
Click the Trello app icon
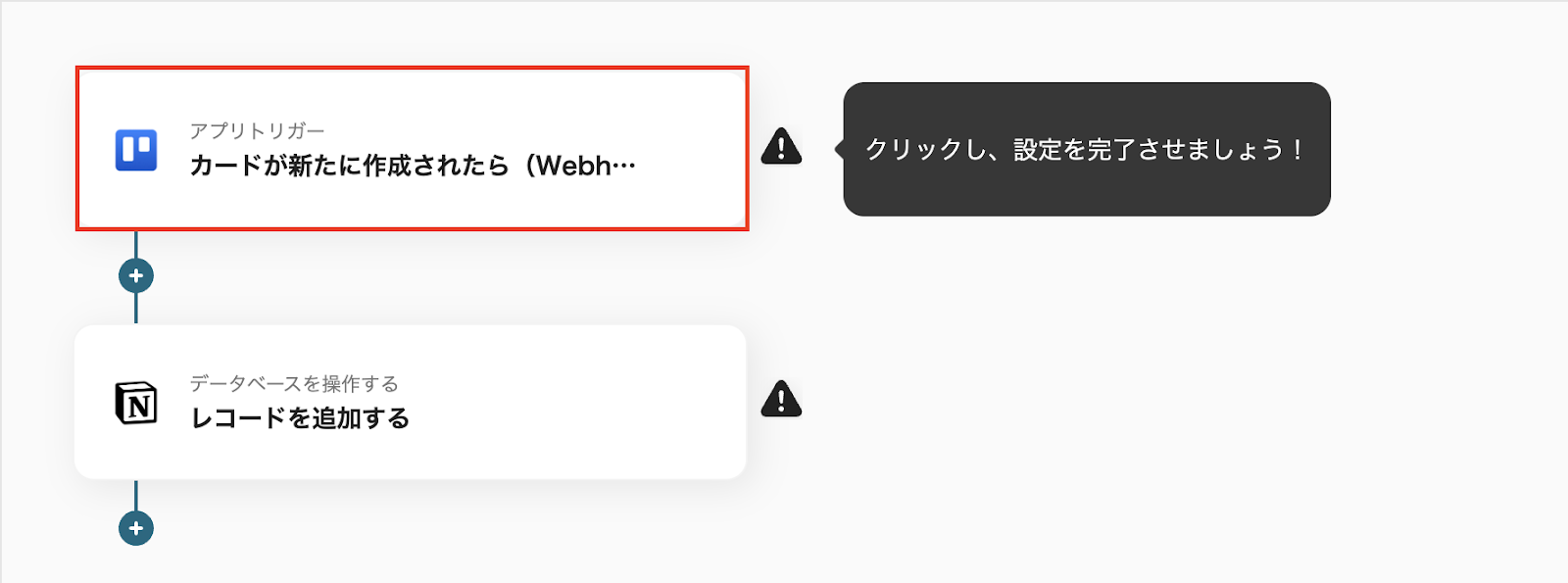(136, 150)
